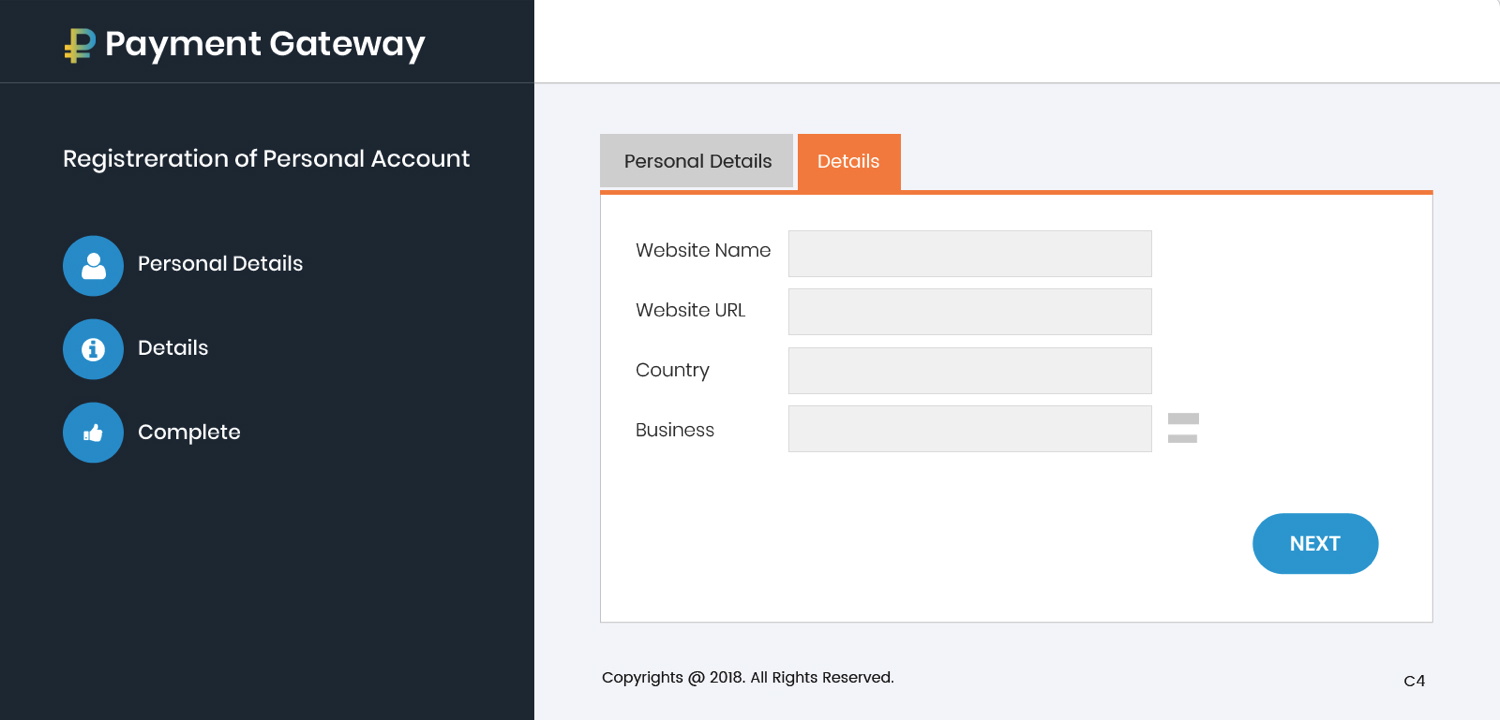Click into the Website Name field
1500x720 pixels.
(969, 253)
